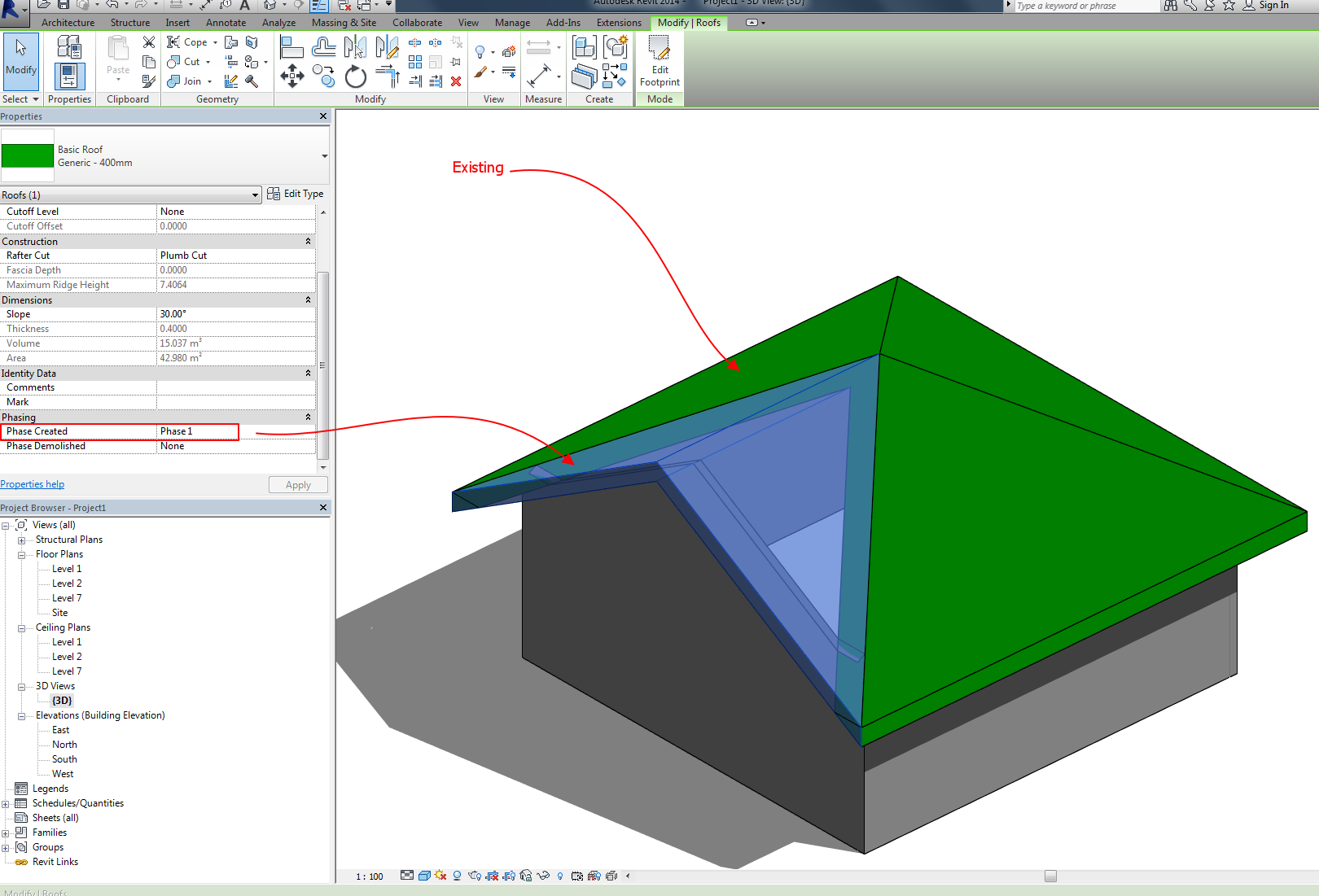Open the Manage menu tab
Screen dimensions: 1319x896
coord(512,22)
